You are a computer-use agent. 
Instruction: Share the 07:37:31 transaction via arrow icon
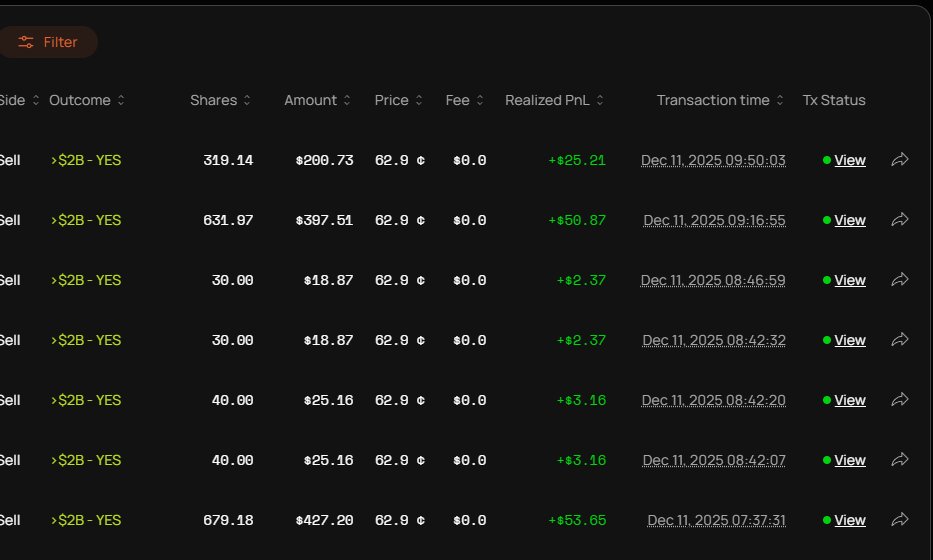point(900,520)
